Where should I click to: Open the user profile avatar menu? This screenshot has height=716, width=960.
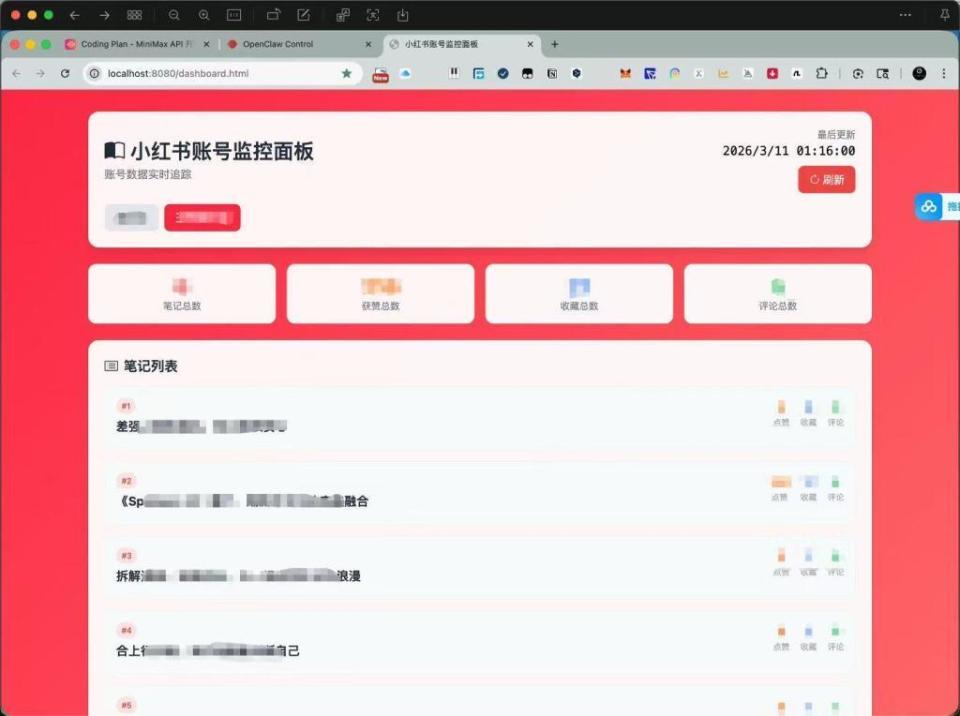919,74
